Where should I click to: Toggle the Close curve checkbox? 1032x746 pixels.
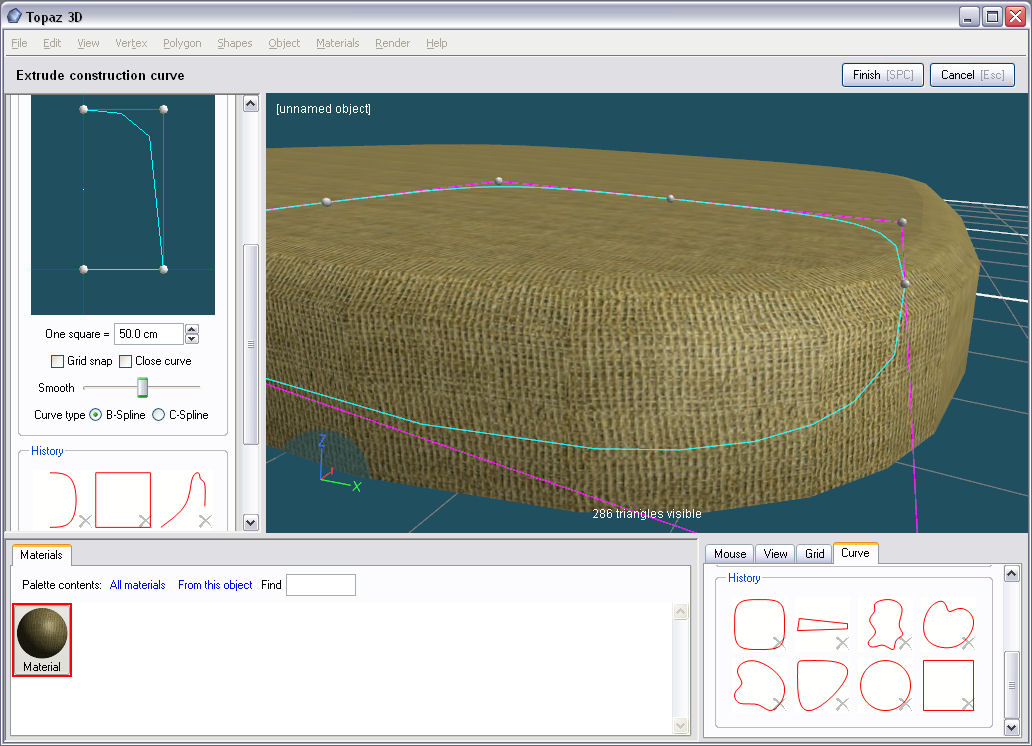point(126,361)
